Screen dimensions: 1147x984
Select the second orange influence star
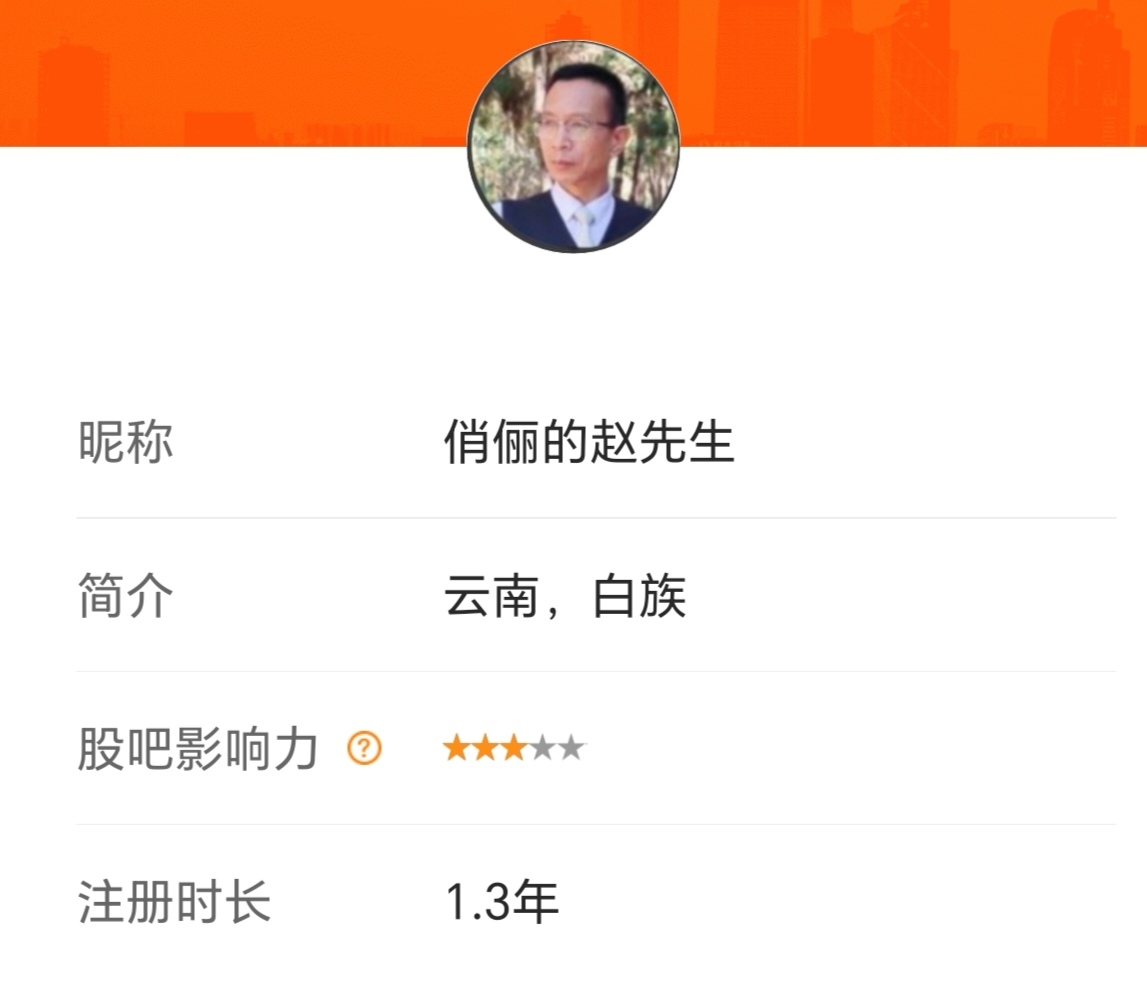point(485,748)
